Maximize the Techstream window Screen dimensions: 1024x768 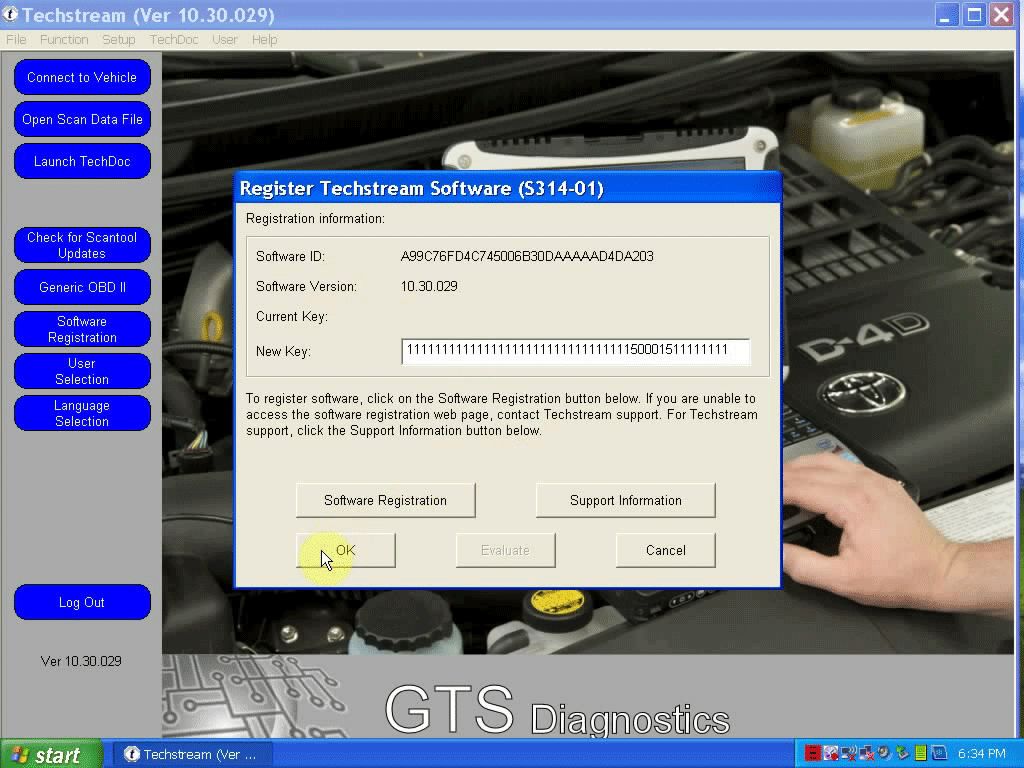point(974,14)
